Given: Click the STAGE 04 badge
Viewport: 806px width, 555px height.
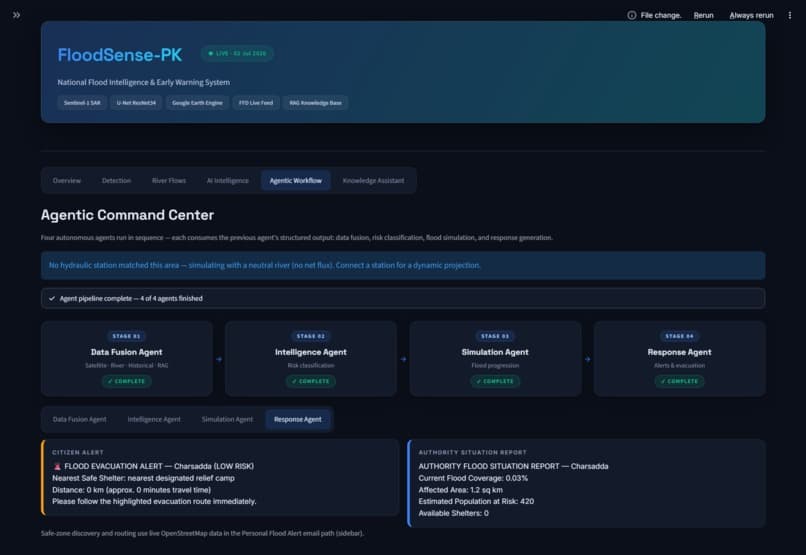Looking at the screenshot, I should (680, 336).
